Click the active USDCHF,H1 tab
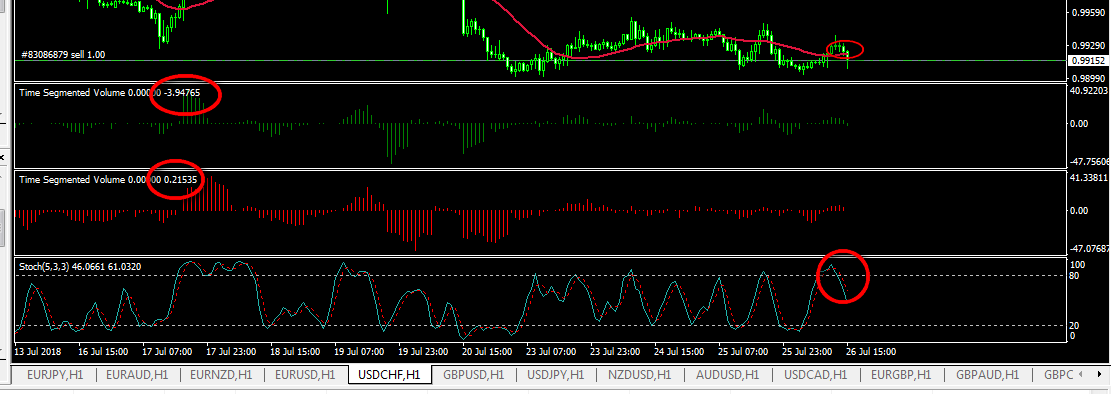Screen dimensions: 1111x394 [390, 374]
